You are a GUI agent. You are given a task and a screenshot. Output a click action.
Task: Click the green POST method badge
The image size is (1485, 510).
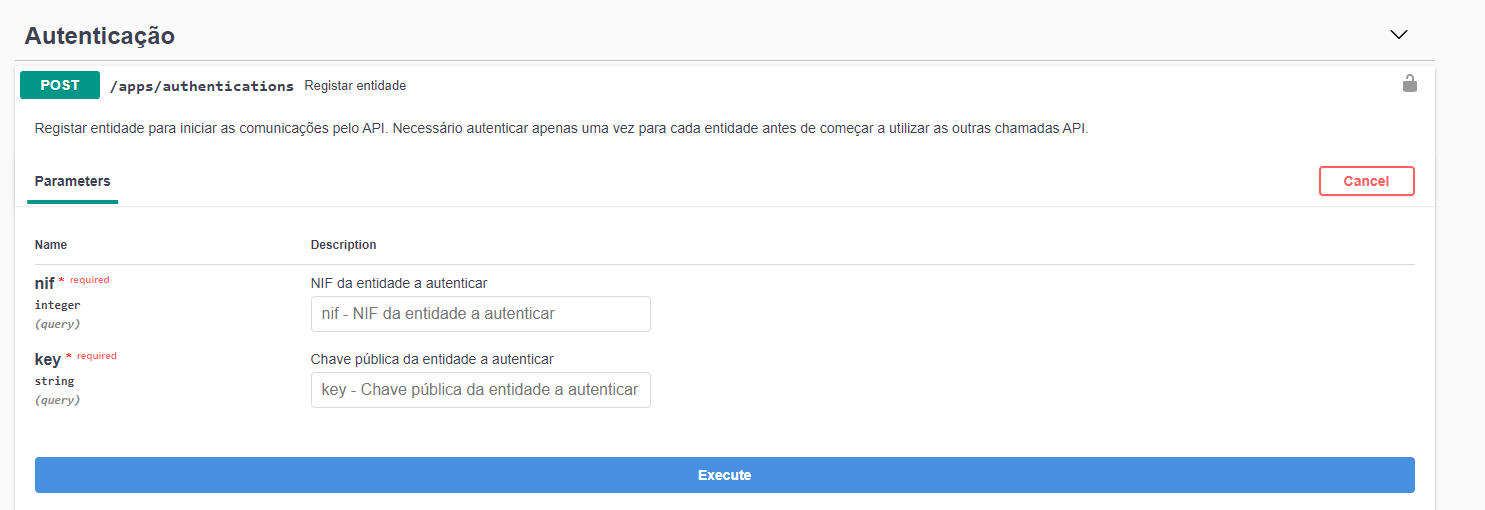click(x=60, y=85)
